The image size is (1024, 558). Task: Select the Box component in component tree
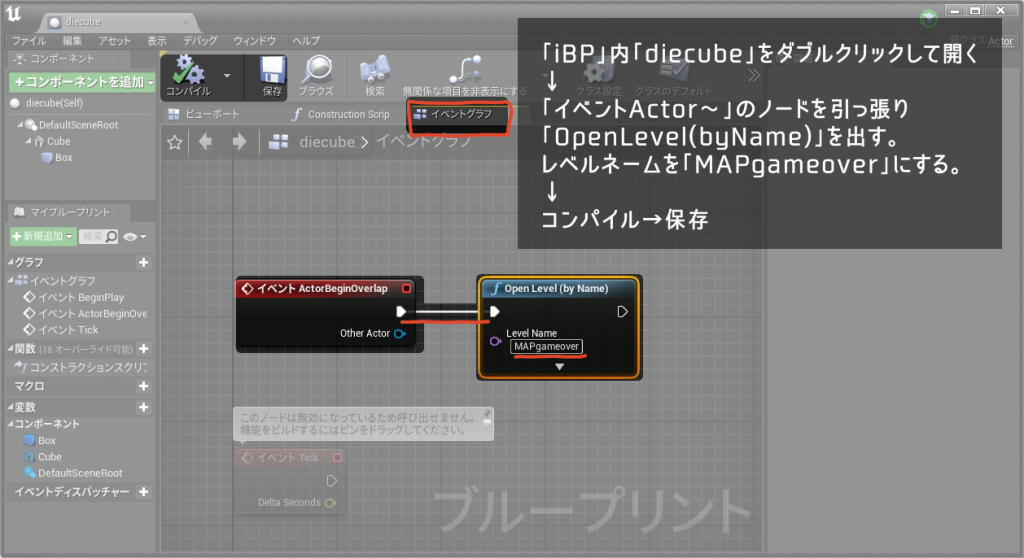pyautogui.click(x=62, y=157)
